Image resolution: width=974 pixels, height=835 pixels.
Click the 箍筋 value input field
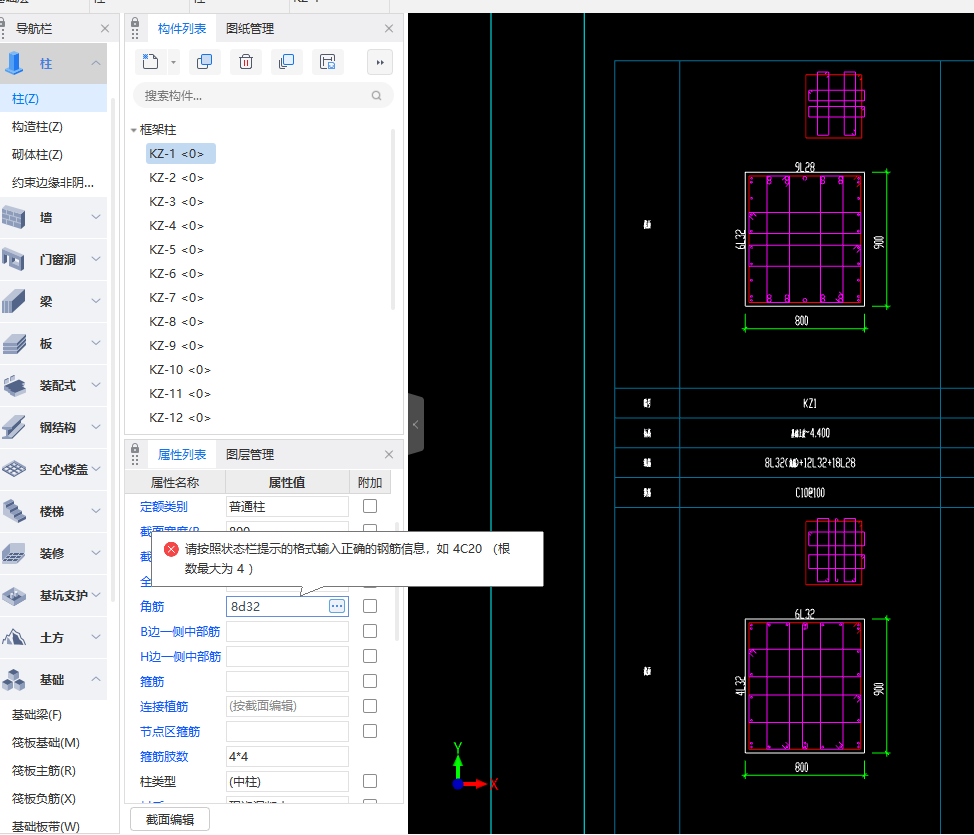point(287,682)
